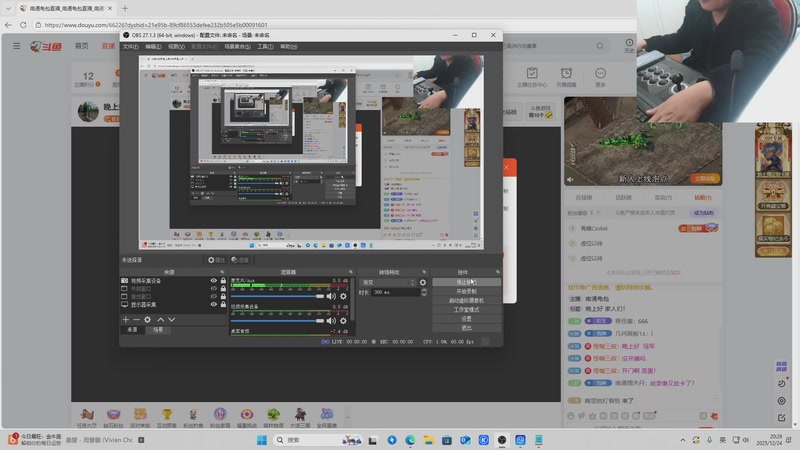Screen dimensions: 800x450
Task: Reload the browser page
Action: click(23, 24)
